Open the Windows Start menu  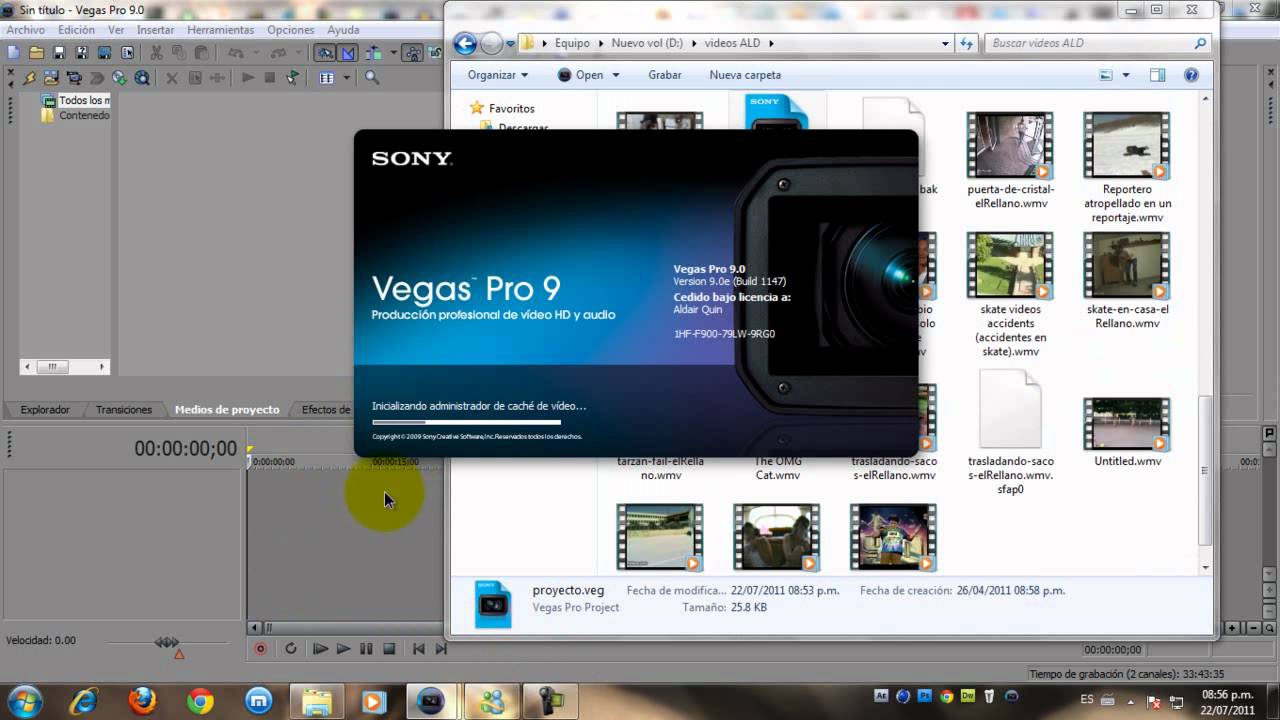(23, 700)
